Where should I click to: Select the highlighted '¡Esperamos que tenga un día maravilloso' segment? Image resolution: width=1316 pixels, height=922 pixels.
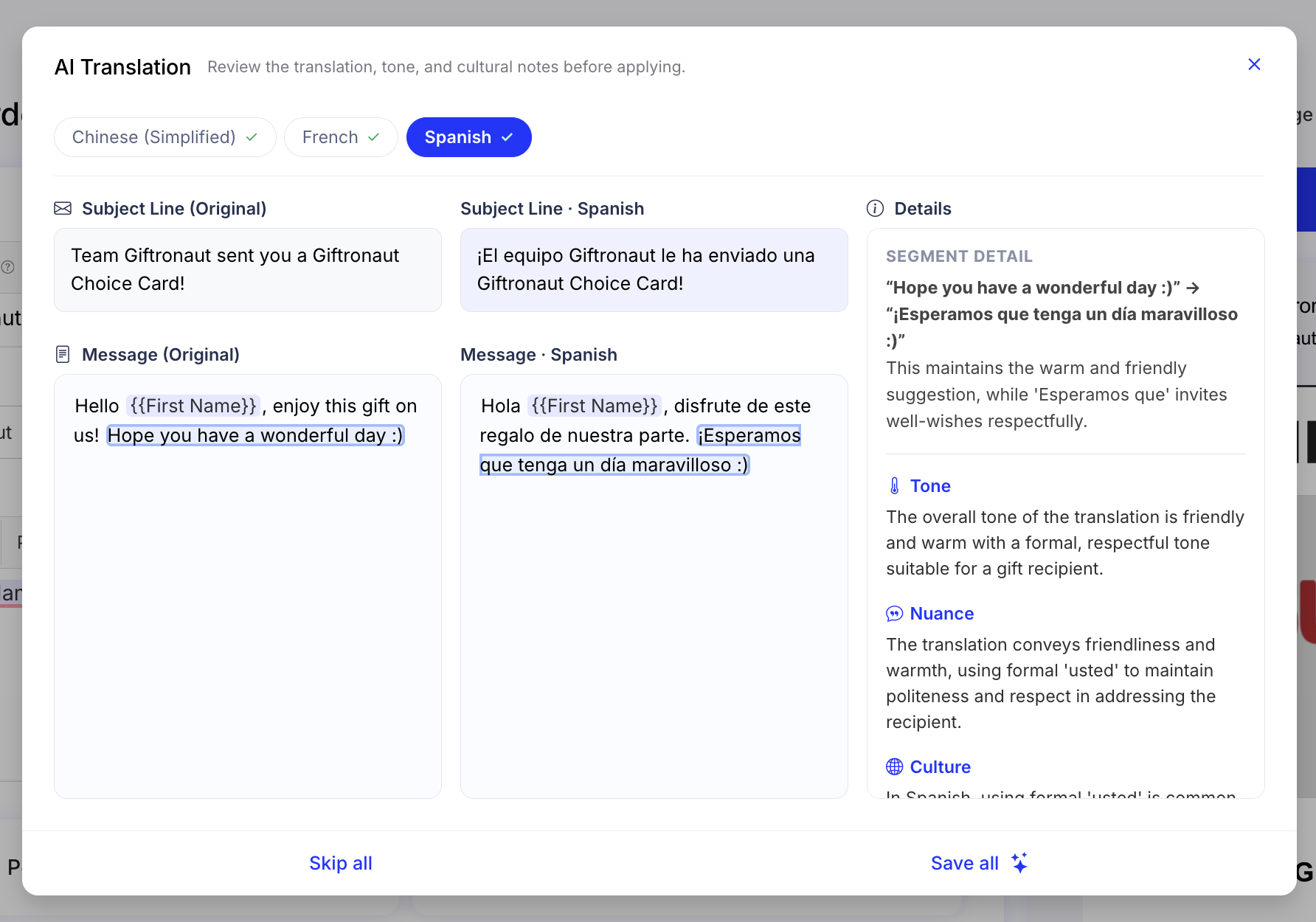[614, 465]
